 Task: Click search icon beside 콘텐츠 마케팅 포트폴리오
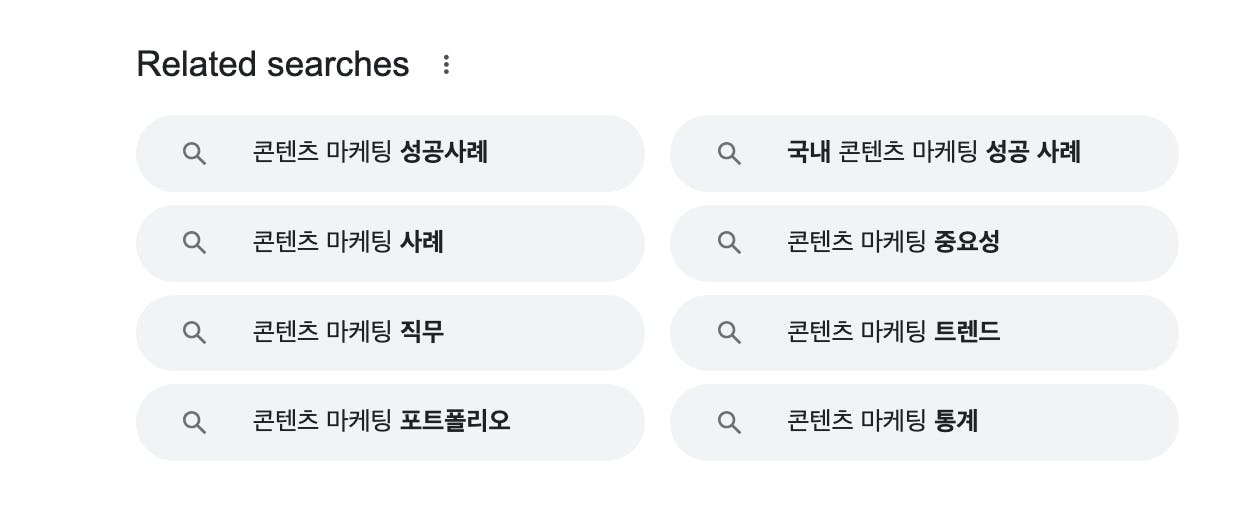[194, 422]
